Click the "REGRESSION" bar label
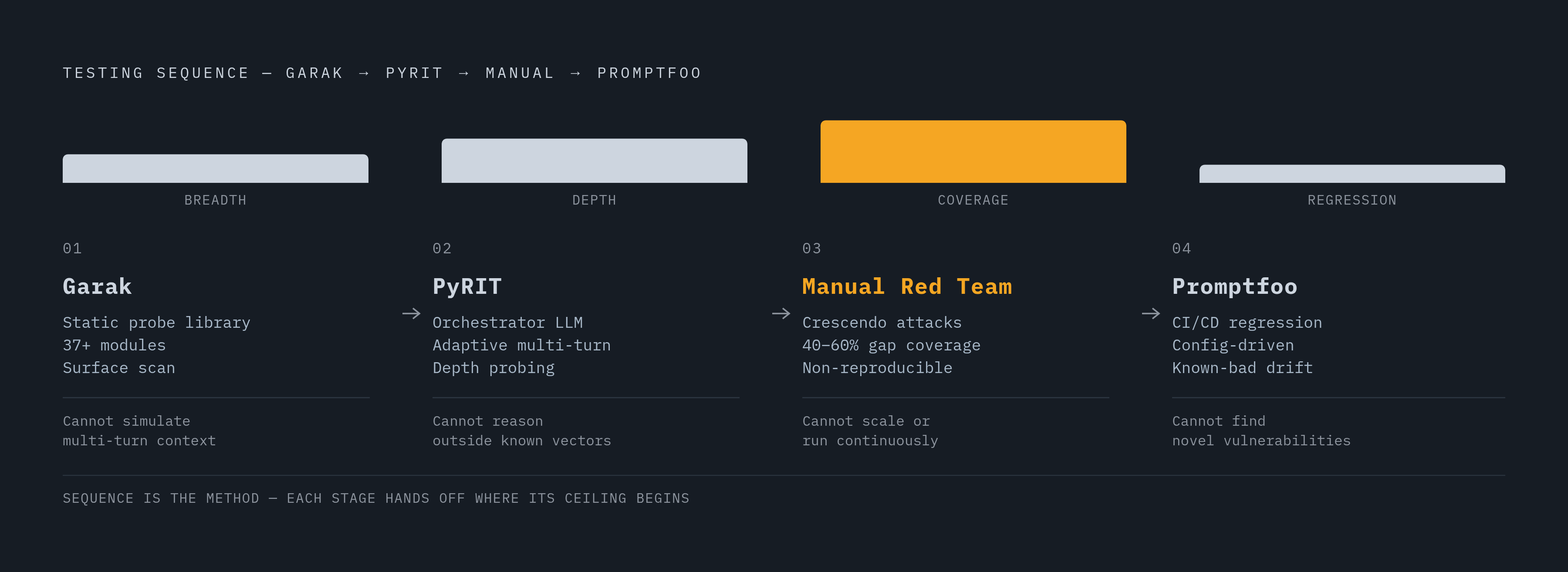 click(x=1352, y=200)
